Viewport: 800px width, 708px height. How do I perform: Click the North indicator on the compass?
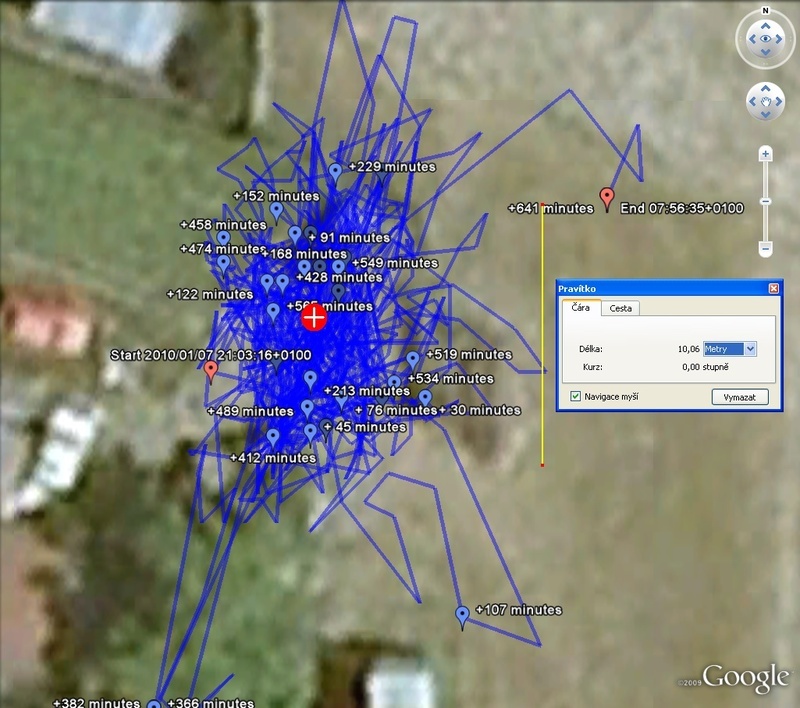[x=765, y=11]
